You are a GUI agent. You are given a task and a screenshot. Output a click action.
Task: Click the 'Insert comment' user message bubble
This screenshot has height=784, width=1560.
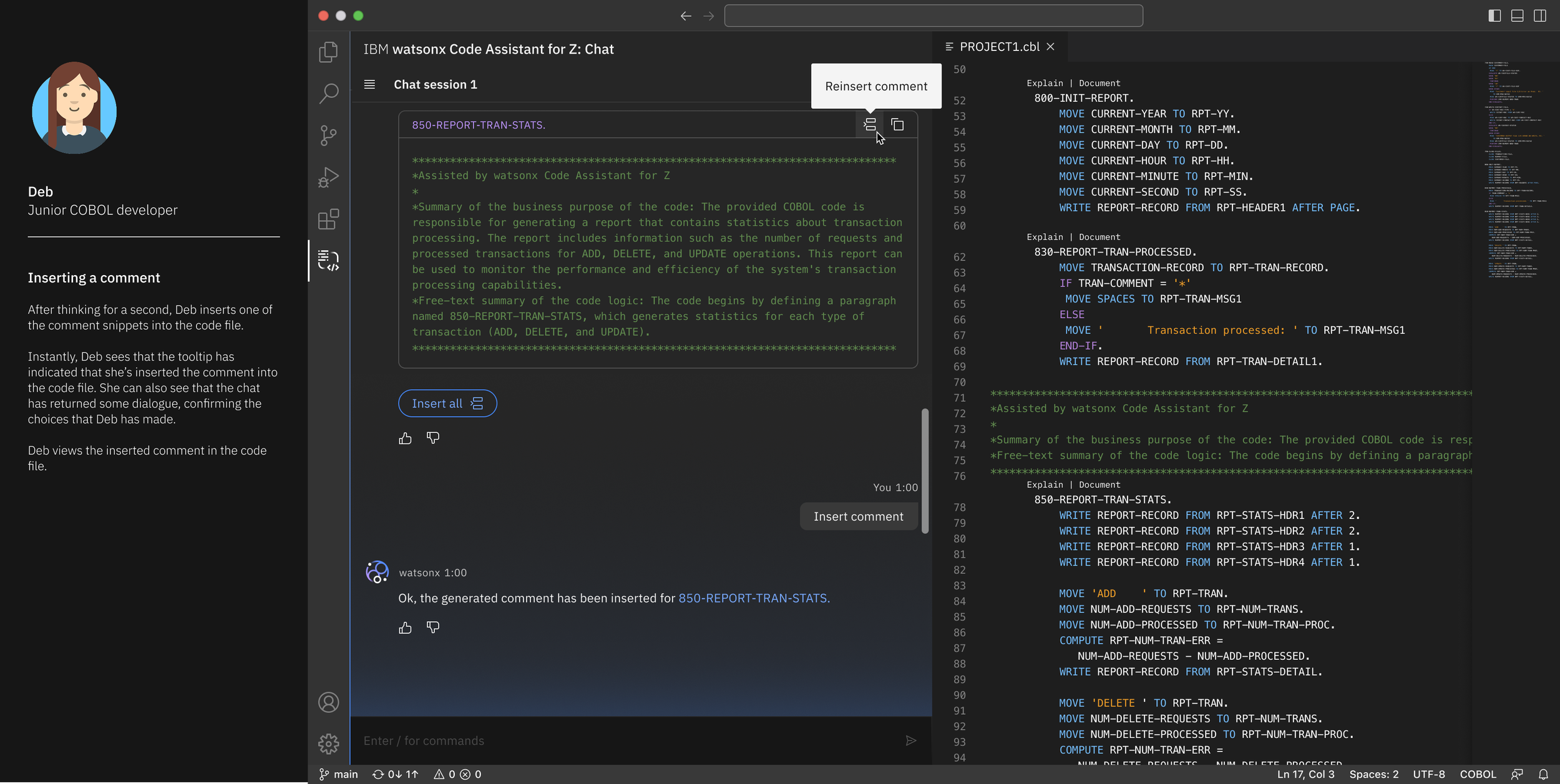click(859, 516)
